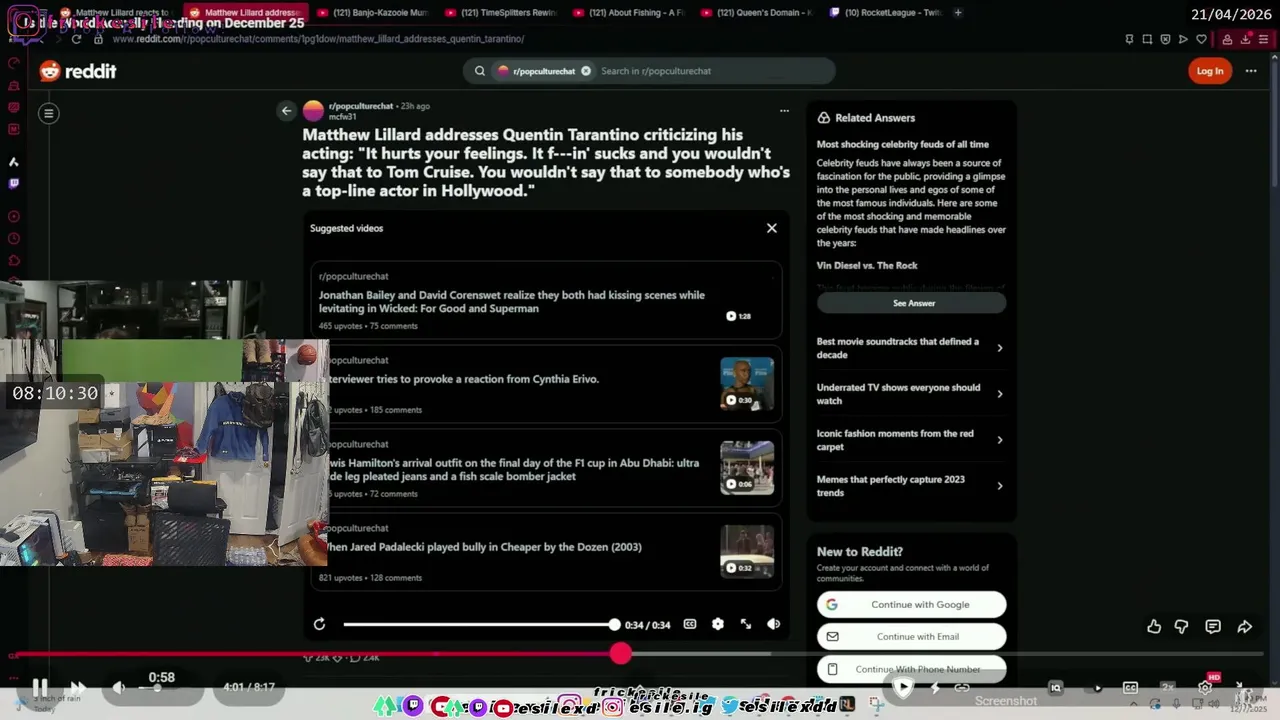
Task: Click the IQ icon in player controls
Action: click(x=1055, y=688)
